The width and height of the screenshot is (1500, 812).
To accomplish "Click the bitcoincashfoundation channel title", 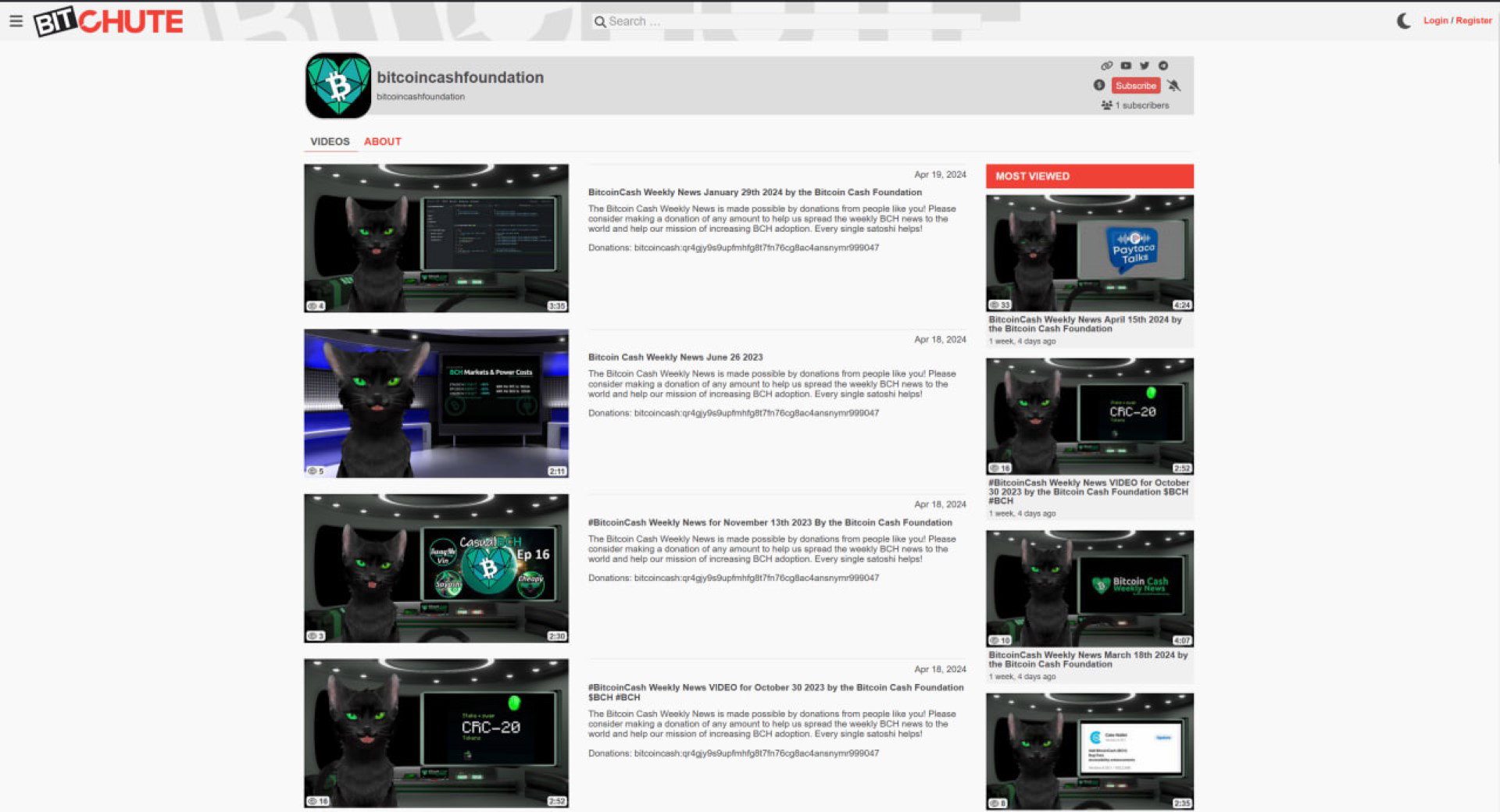I will pyautogui.click(x=460, y=77).
